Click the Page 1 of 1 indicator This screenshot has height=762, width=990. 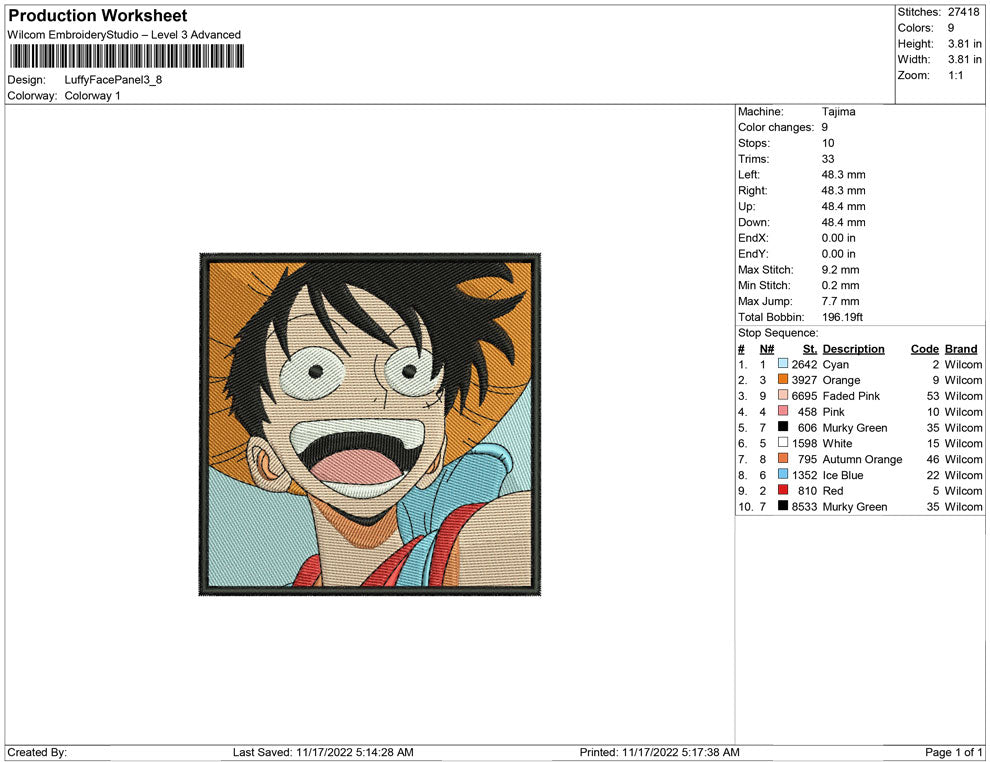953,752
